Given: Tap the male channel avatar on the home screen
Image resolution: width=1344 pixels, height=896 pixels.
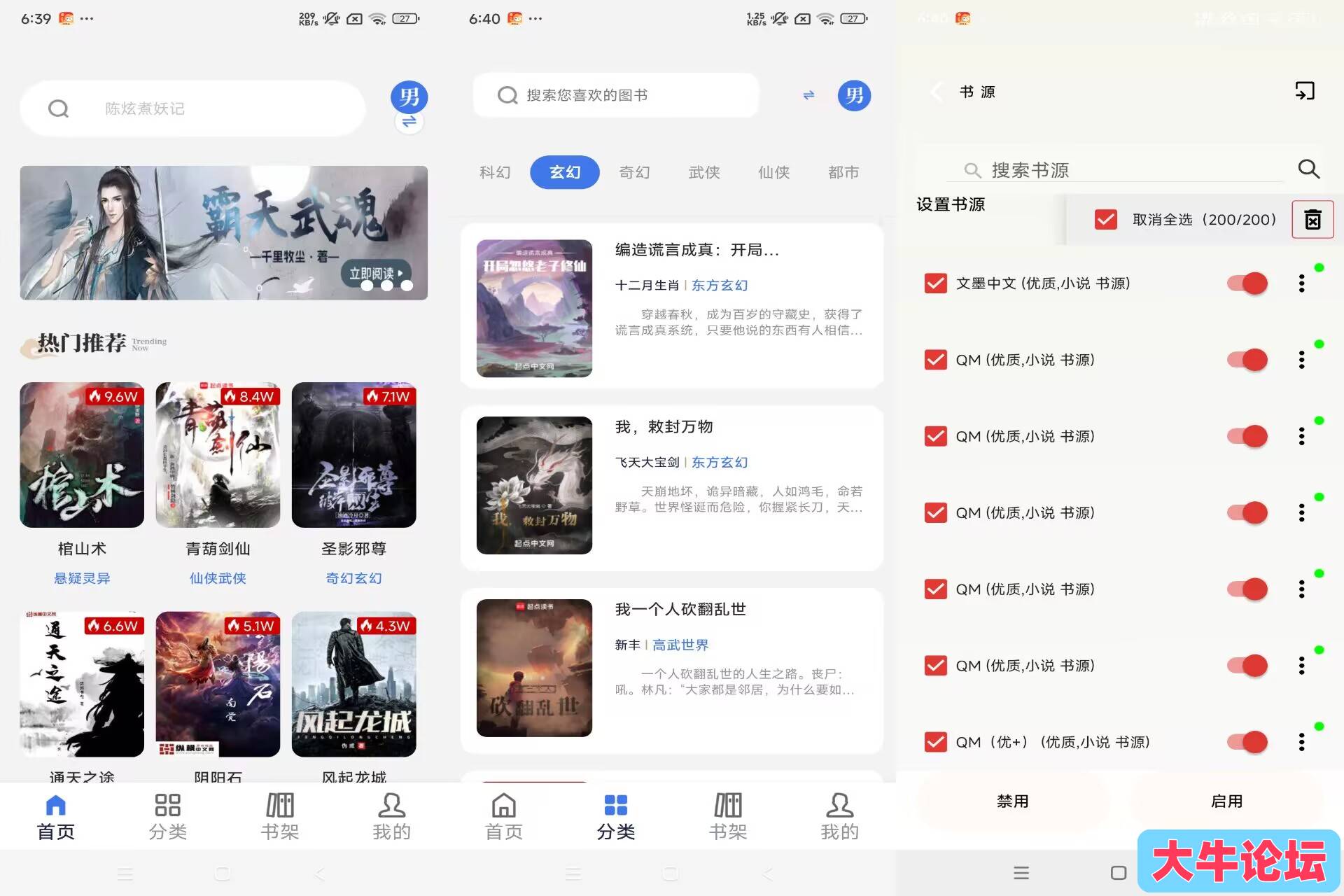Looking at the screenshot, I should click(x=409, y=97).
